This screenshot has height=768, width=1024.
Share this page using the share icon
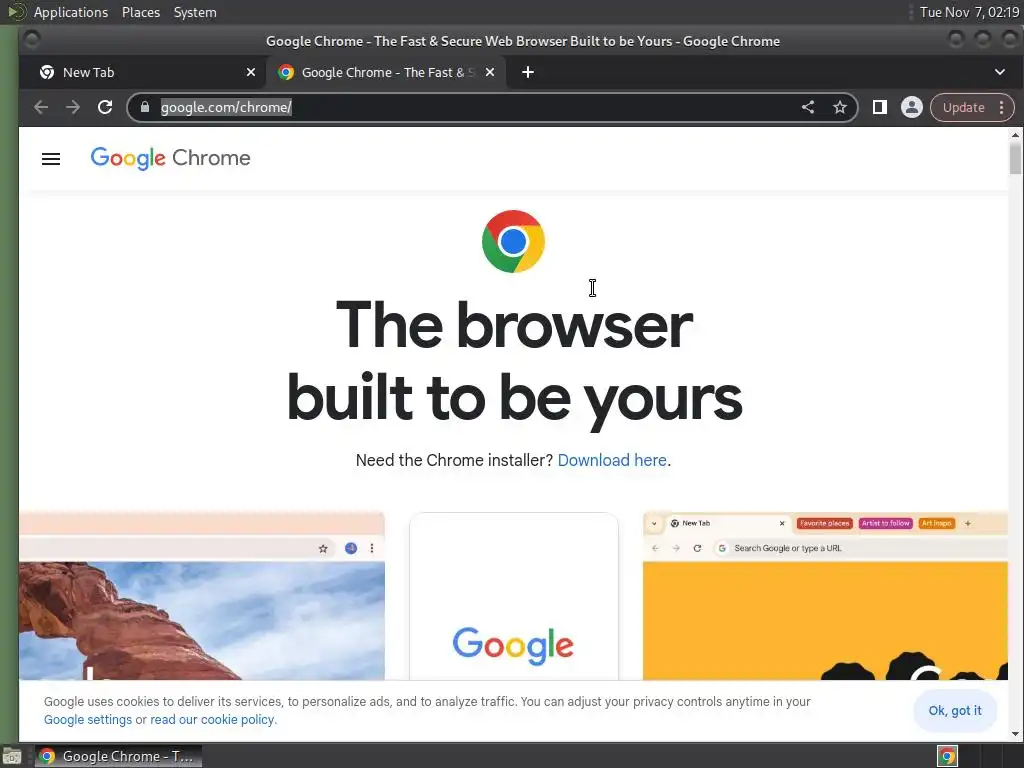[x=808, y=107]
